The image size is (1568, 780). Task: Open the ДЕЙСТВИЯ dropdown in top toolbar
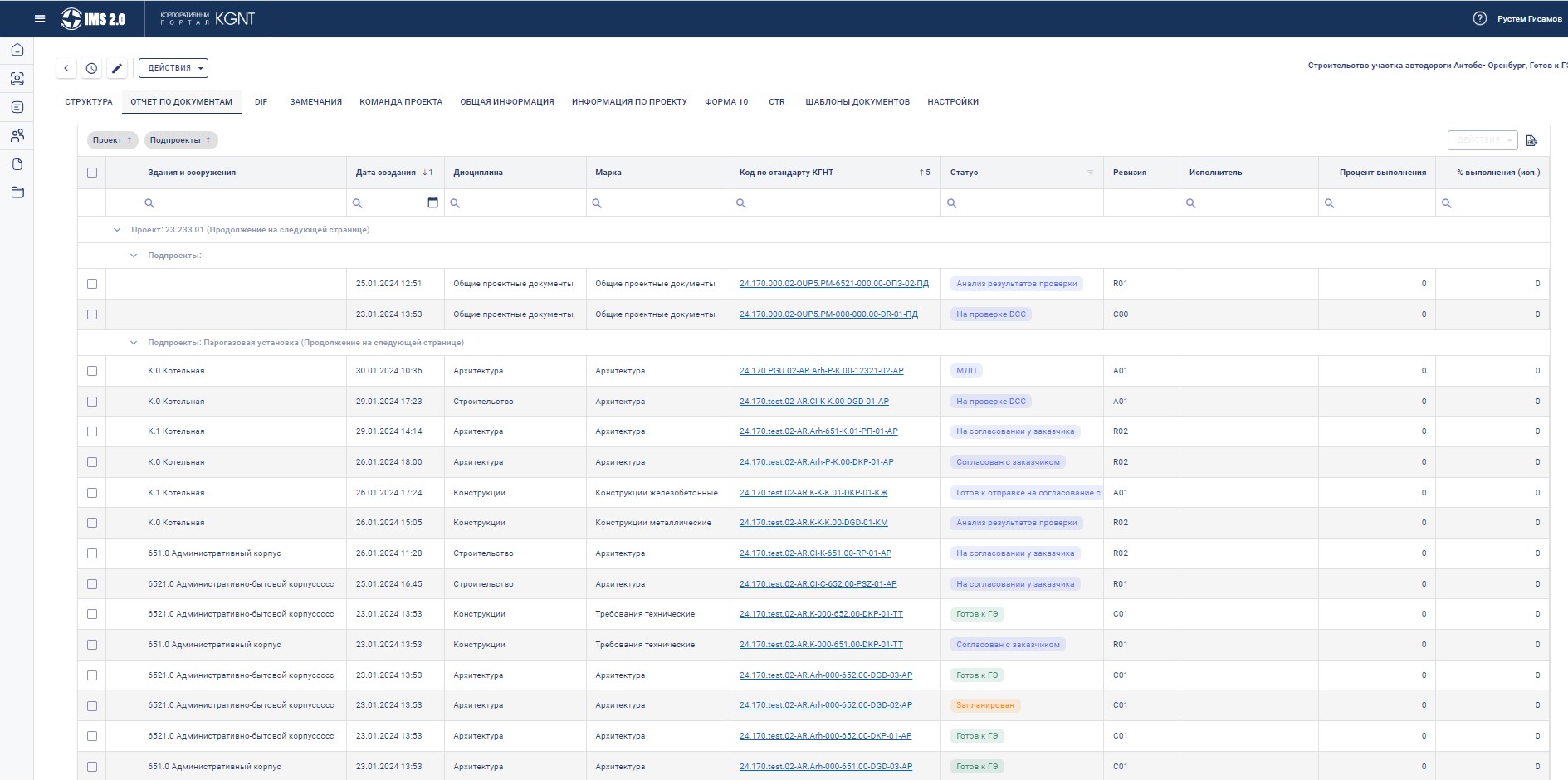(173, 68)
